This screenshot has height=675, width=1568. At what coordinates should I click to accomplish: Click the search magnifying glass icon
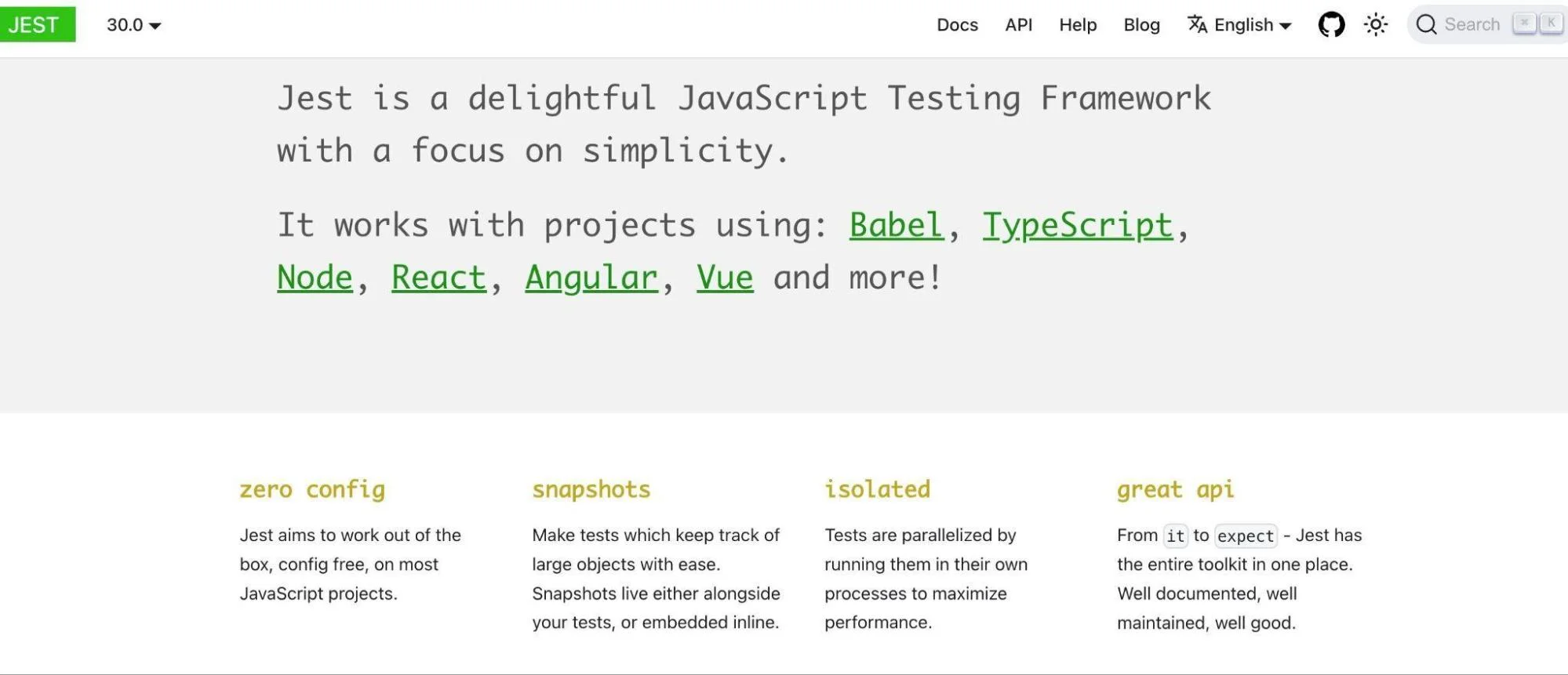click(x=1426, y=25)
